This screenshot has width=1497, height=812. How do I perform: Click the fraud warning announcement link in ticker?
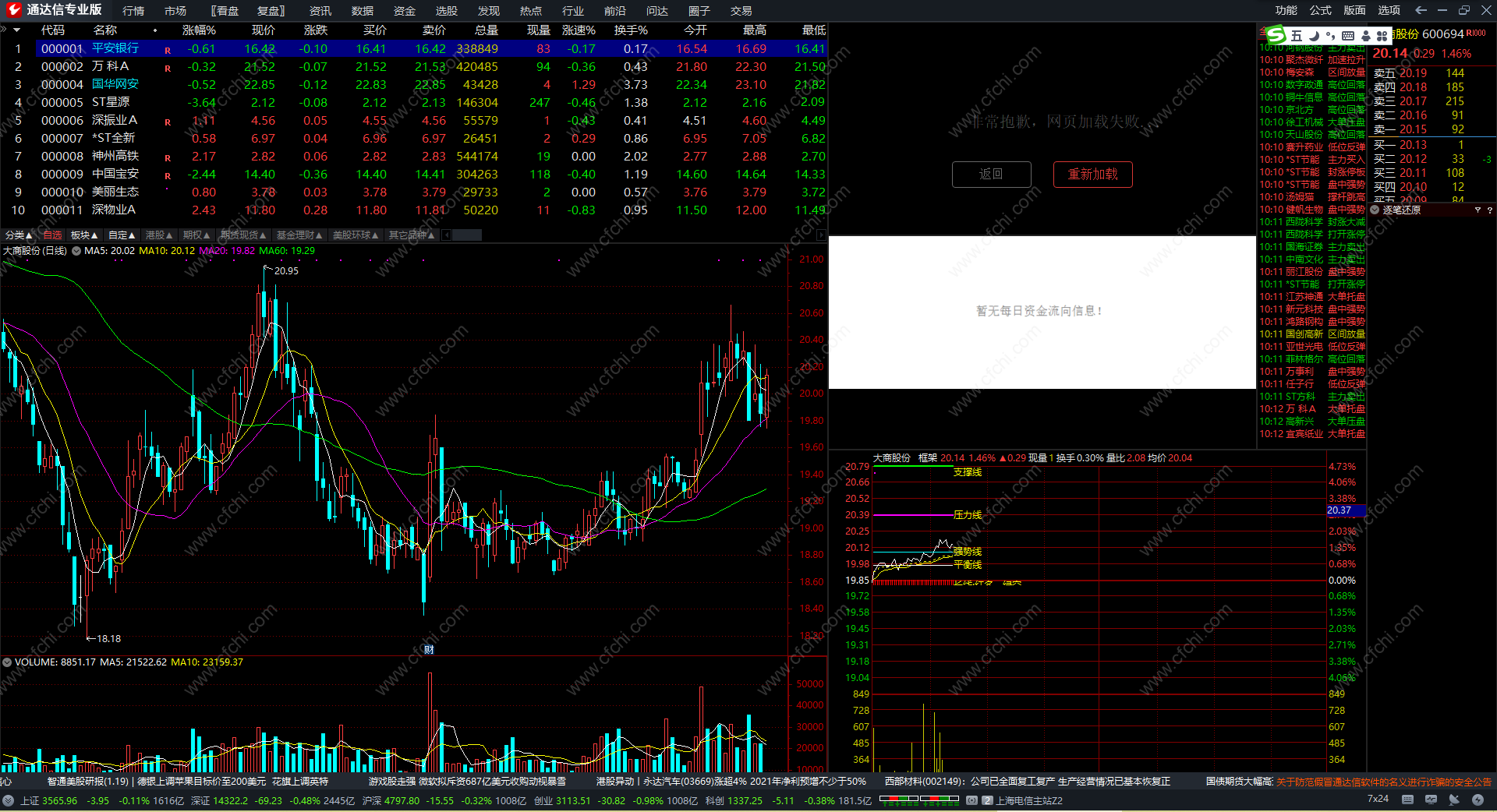click(x=1384, y=782)
